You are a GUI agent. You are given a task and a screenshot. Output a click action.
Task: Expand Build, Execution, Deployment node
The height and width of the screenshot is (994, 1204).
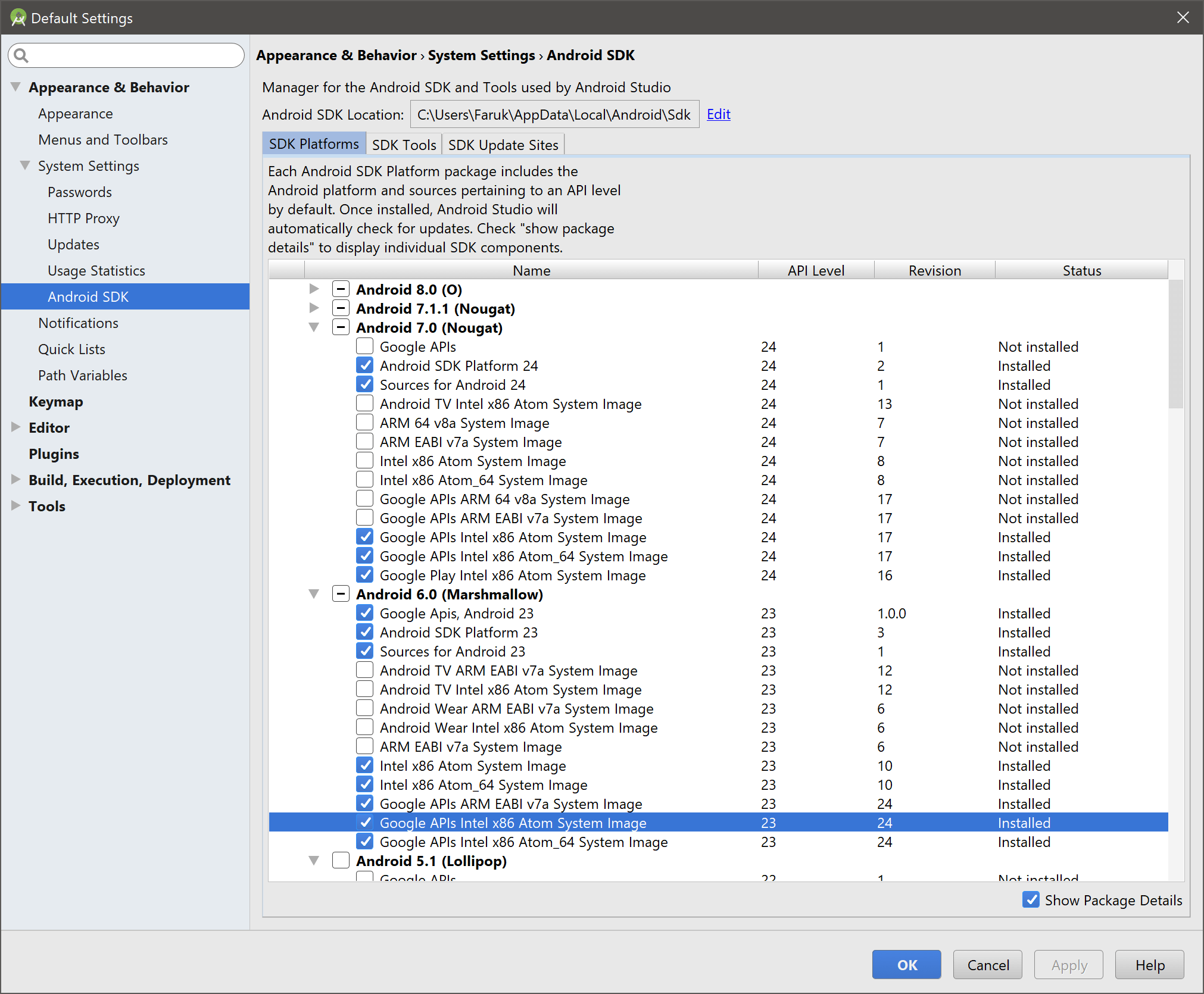(16, 479)
